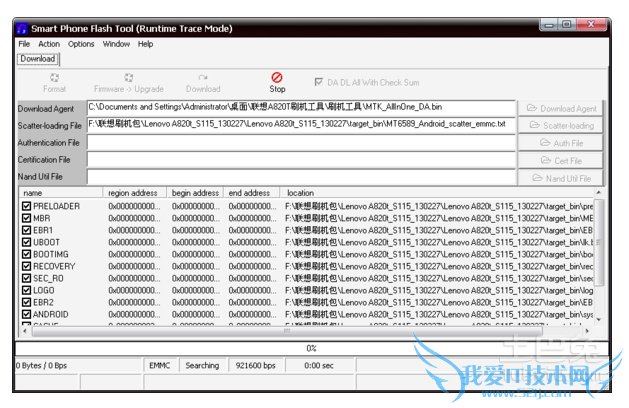Viewport: 629px width, 408px height.
Task: Start flashing with the Download toolbar icon
Action: (203, 82)
